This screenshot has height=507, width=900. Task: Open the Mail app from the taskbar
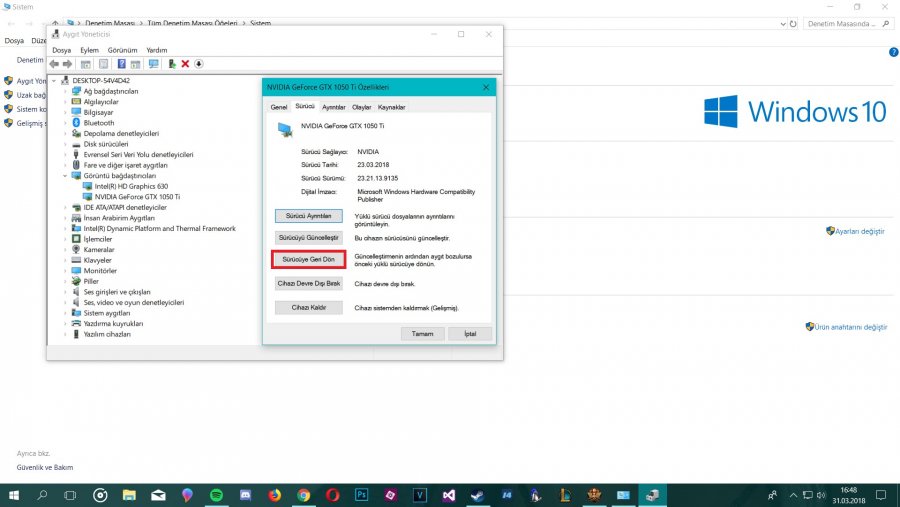[158, 495]
